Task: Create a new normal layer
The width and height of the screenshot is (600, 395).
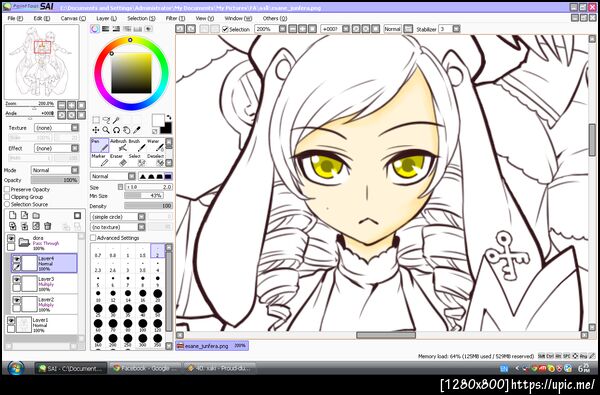Action: coord(13,215)
